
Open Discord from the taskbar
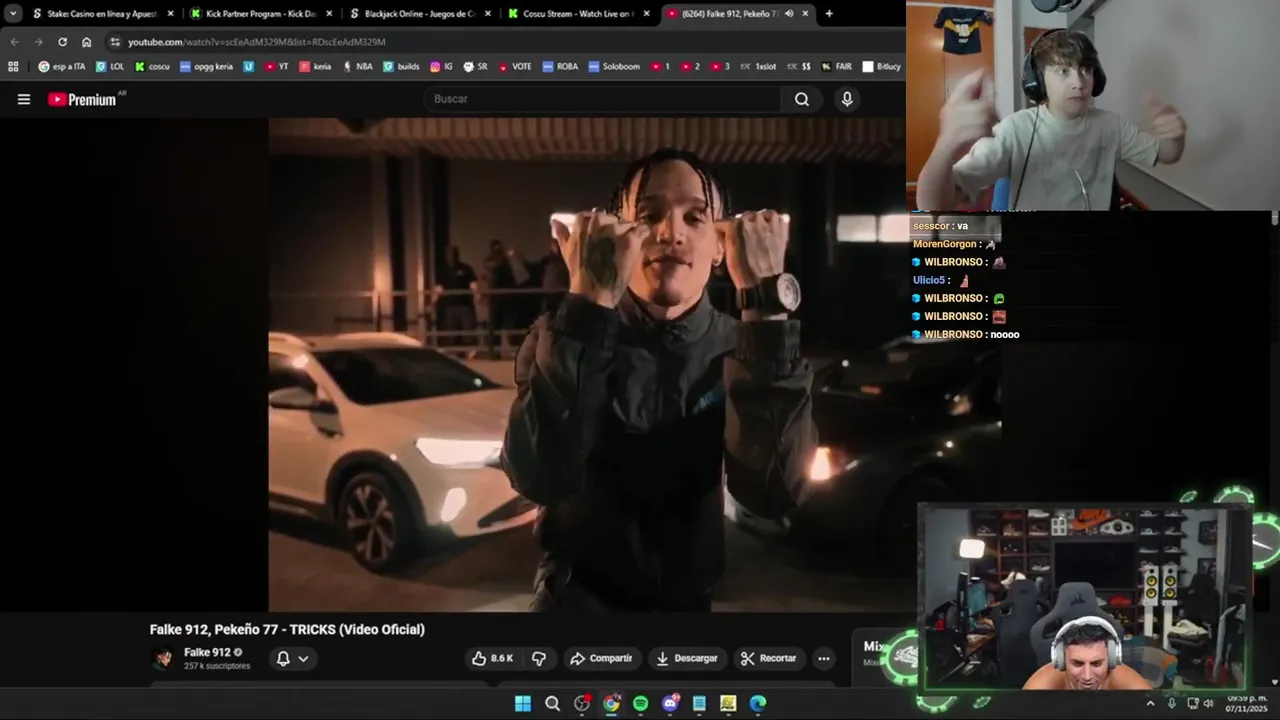pyautogui.click(x=670, y=704)
